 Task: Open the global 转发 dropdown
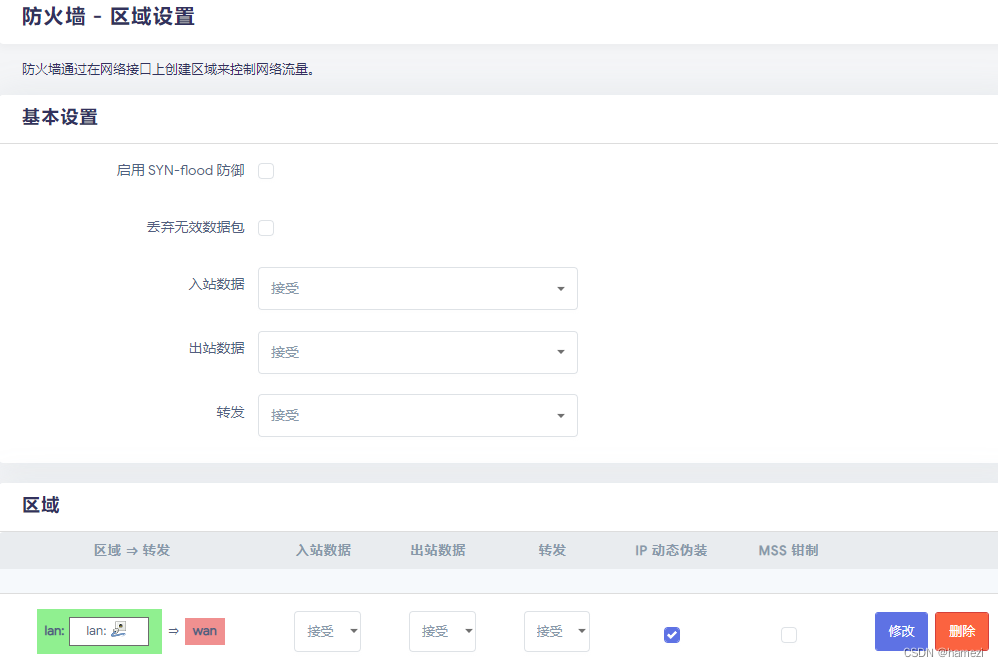pyautogui.click(x=417, y=415)
